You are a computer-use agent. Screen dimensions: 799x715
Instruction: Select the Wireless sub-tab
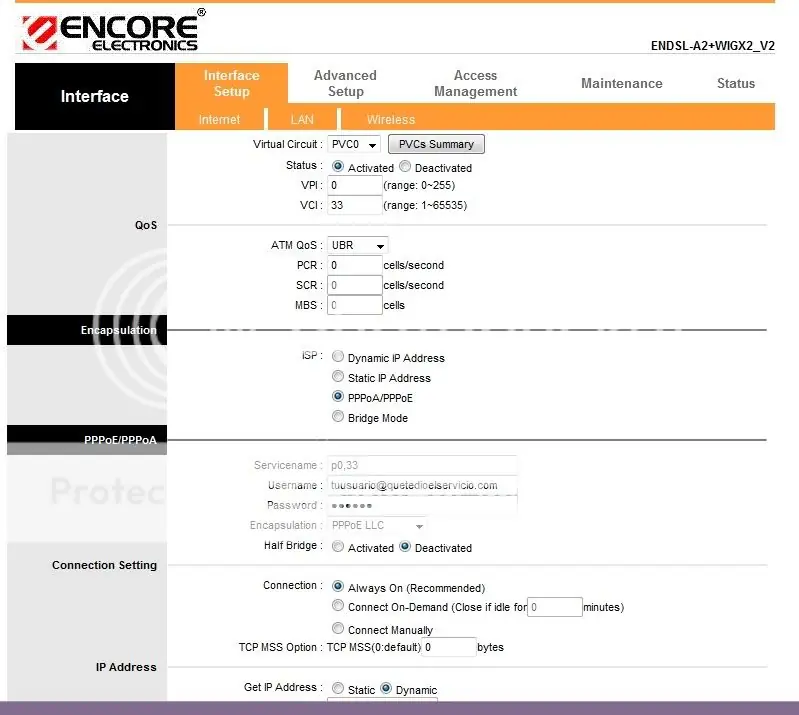click(391, 119)
